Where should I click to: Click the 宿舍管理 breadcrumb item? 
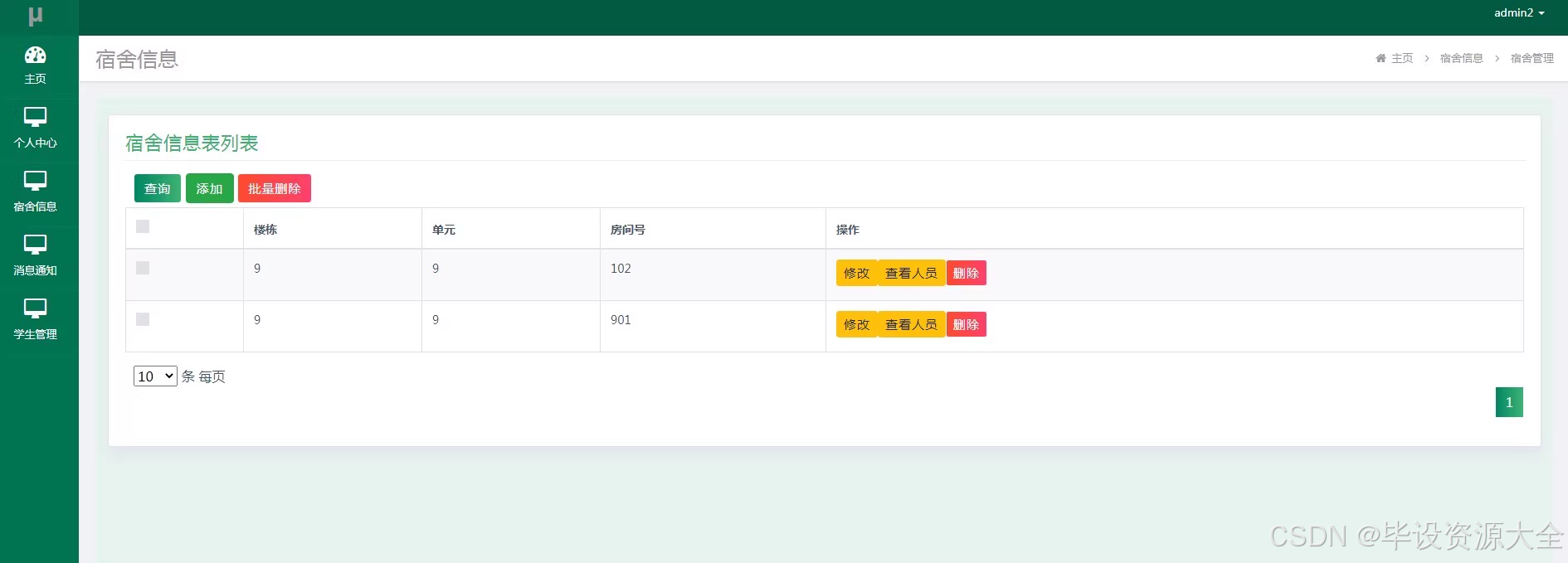pyautogui.click(x=1531, y=58)
